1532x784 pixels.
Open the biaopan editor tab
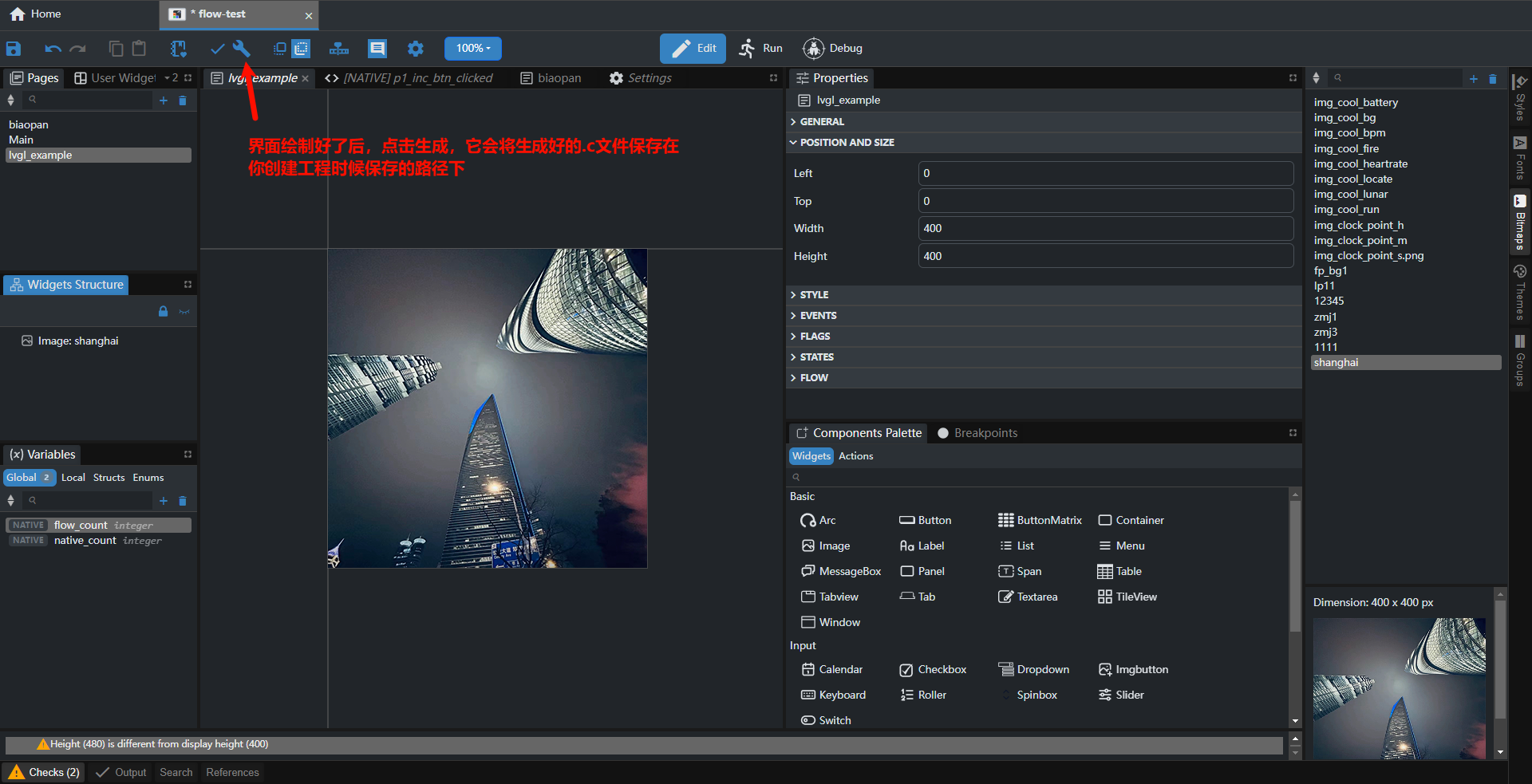coord(551,78)
